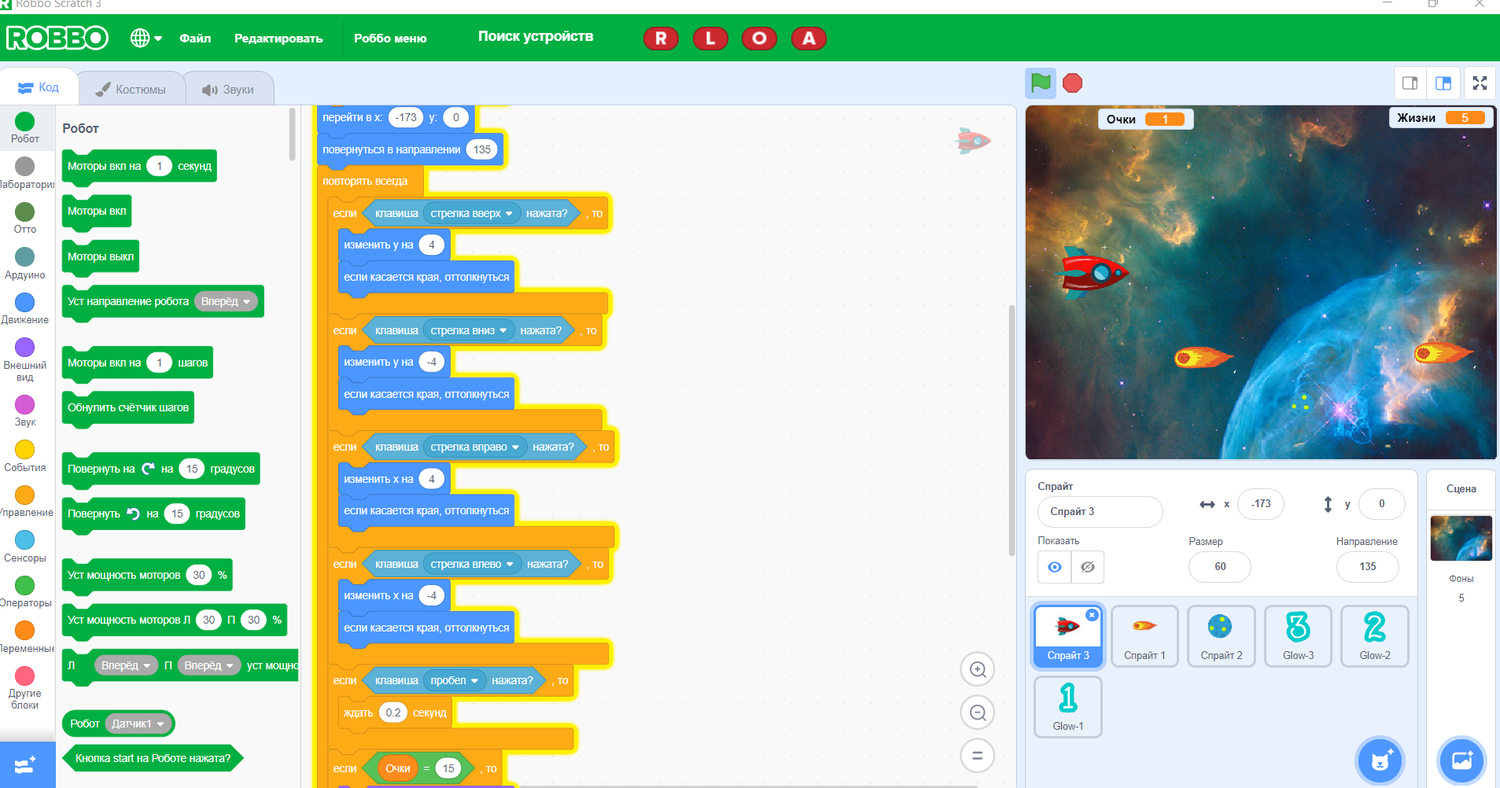Image resolution: width=1500 pixels, height=788 pixels.
Task: Select the Спрайт 1 fireball thumbnail
Action: [1144, 636]
